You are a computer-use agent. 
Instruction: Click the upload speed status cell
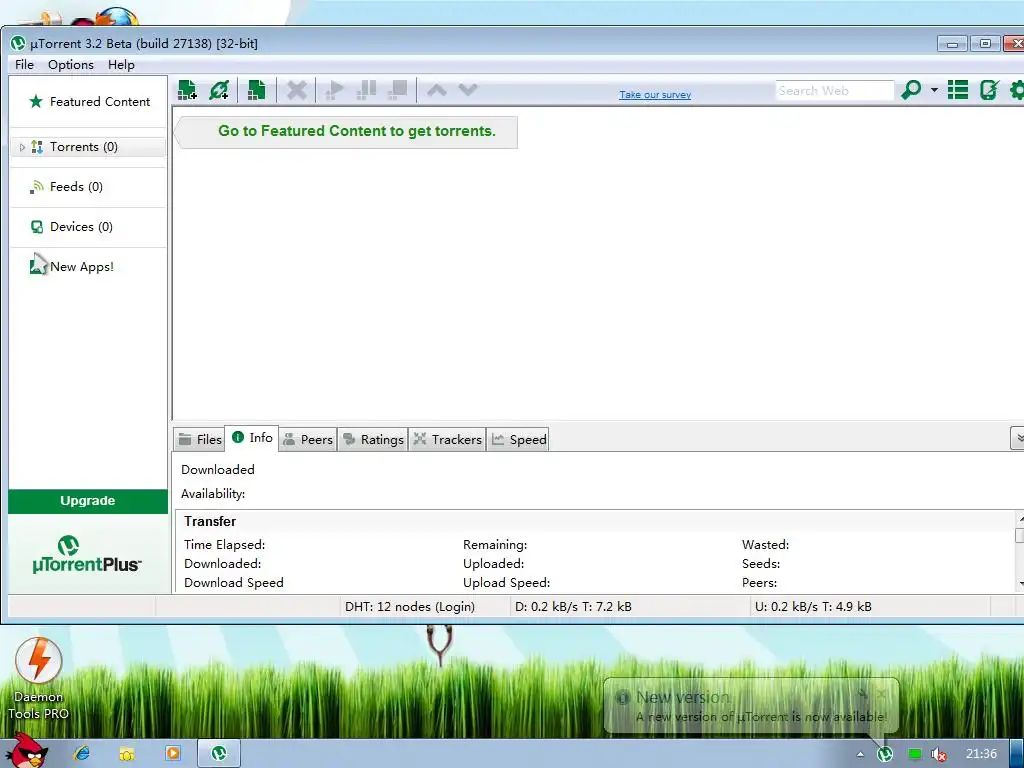pyautogui.click(x=870, y=607)
